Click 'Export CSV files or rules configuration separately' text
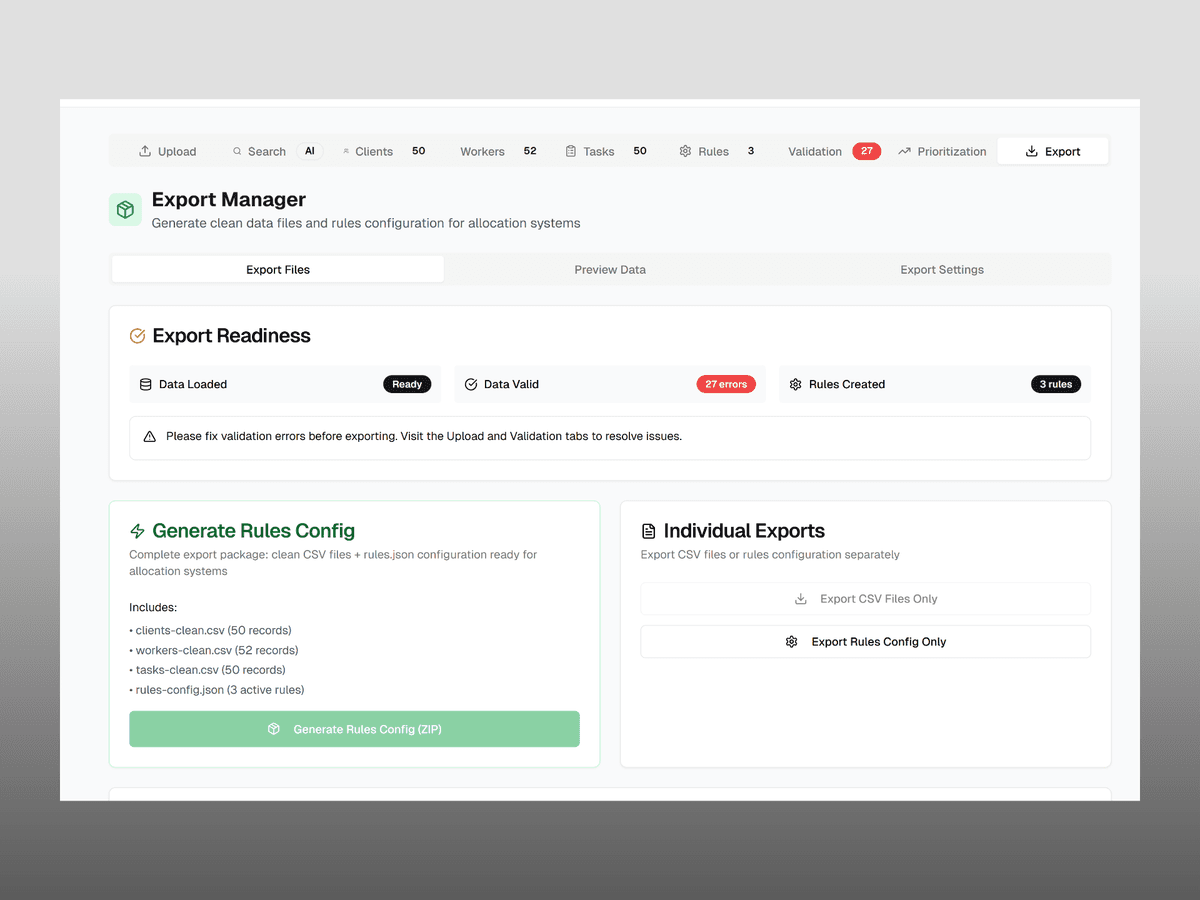Screen dimensions: 1200x900 click(770, 555)
